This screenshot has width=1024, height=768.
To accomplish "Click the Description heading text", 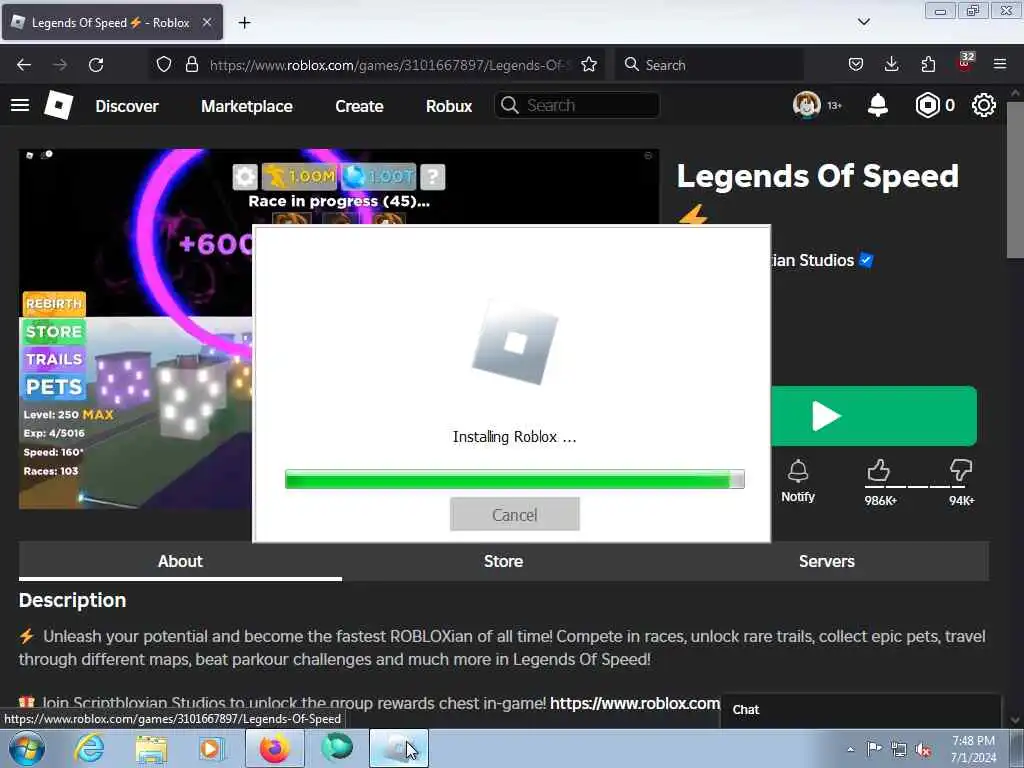I will pyautogui.click(x=72, y=600).
